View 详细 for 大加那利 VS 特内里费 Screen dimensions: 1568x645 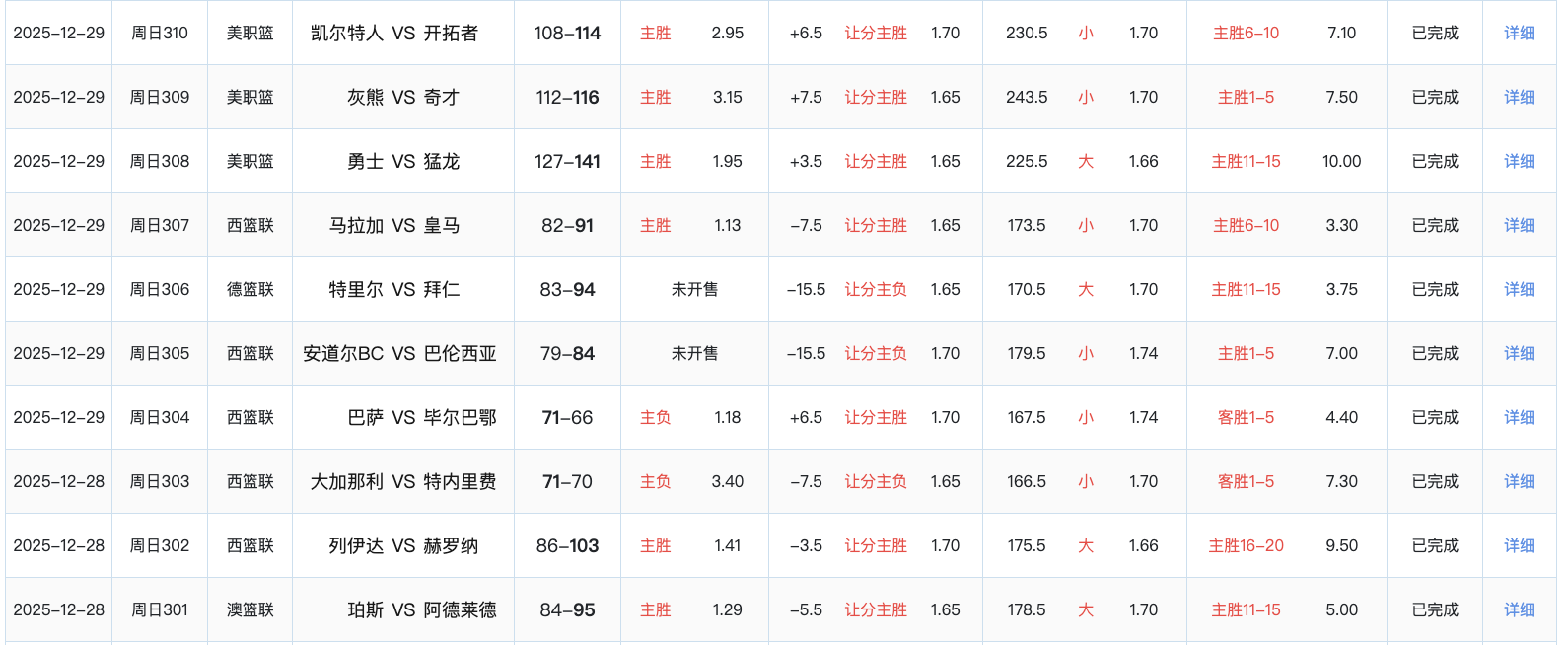coord(1519,481)
